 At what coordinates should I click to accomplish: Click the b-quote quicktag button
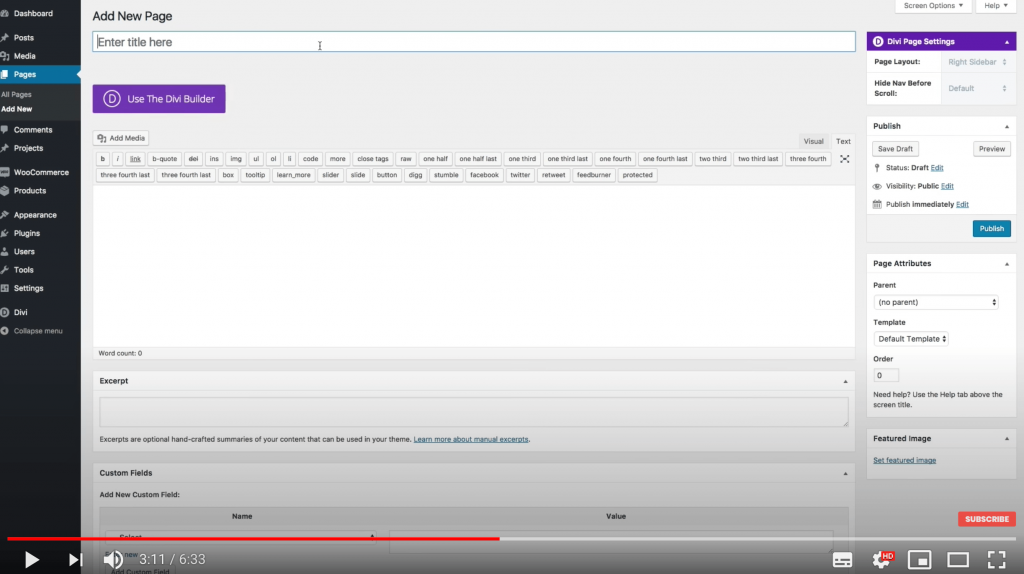coord(165,159)
